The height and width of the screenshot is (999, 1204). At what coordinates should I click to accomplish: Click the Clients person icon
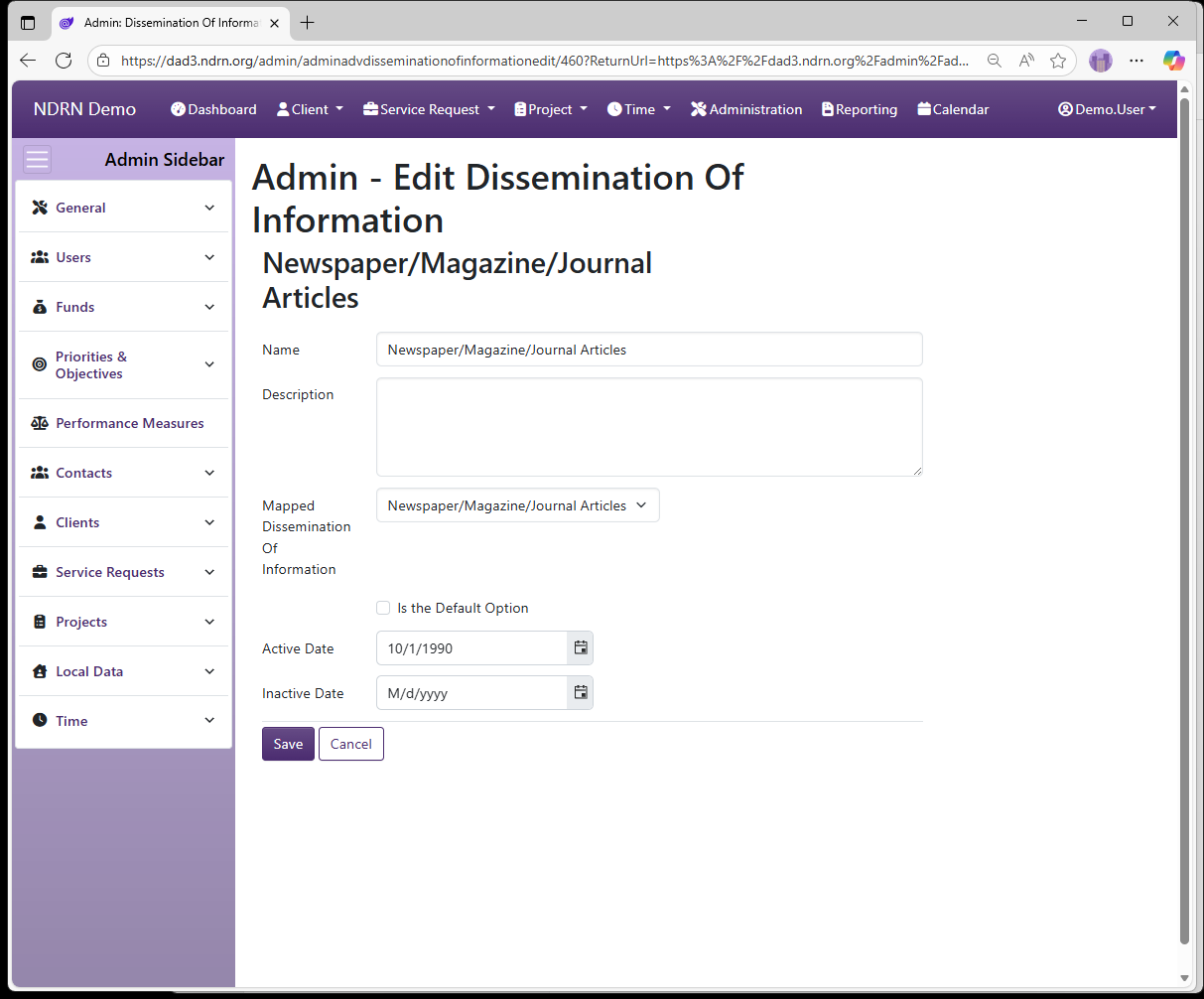(x=40, y=522)
